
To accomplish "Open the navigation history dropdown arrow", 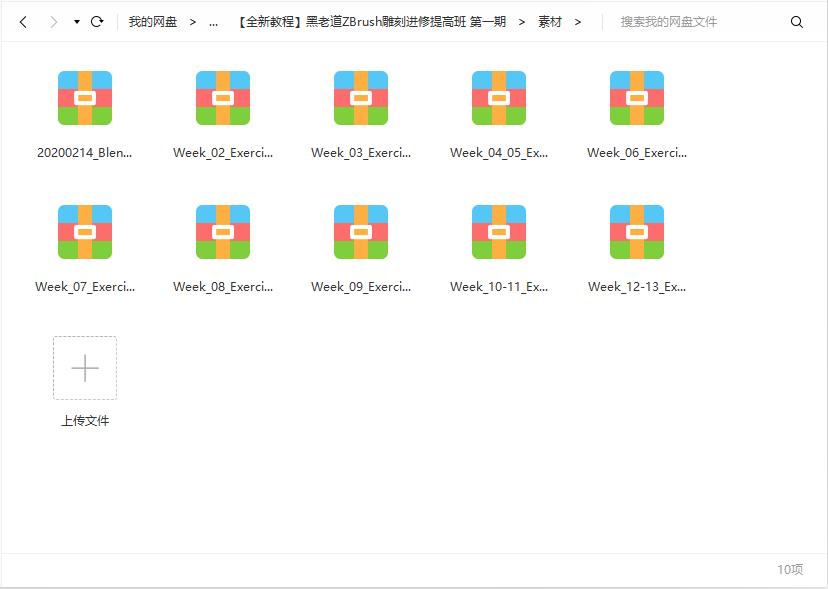I will 77,22.
